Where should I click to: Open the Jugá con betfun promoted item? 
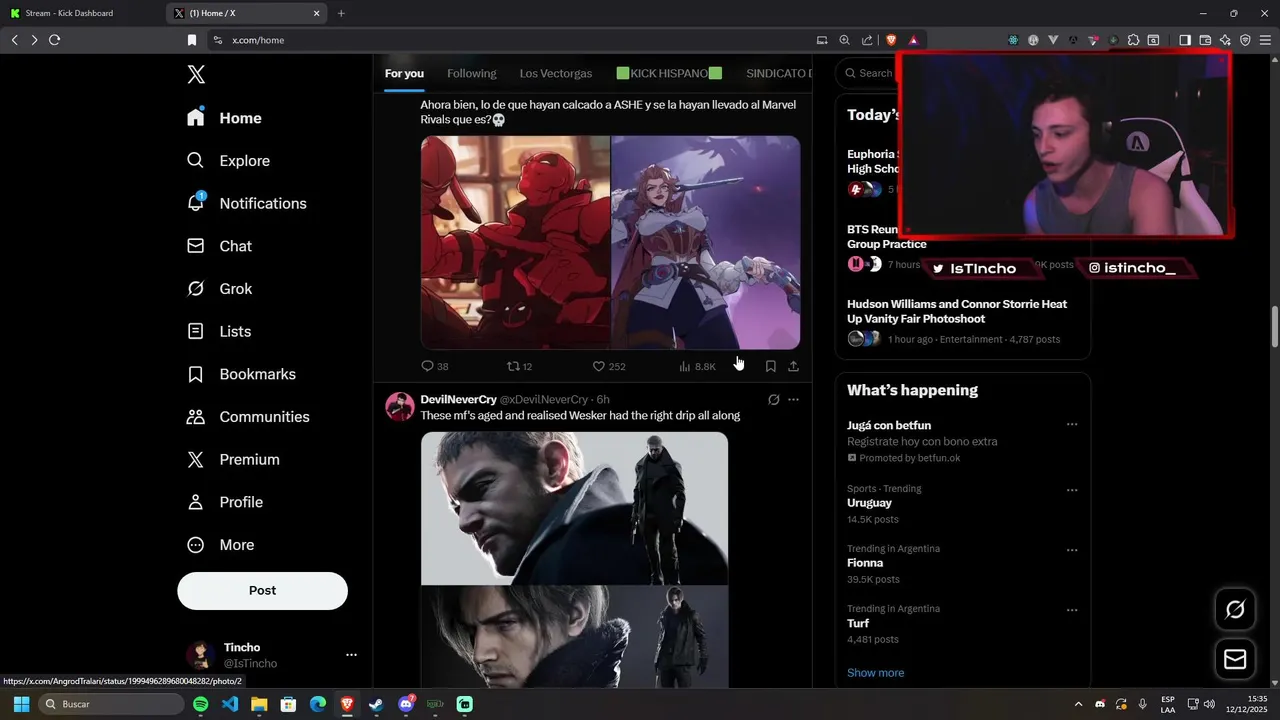pos(962,441)
